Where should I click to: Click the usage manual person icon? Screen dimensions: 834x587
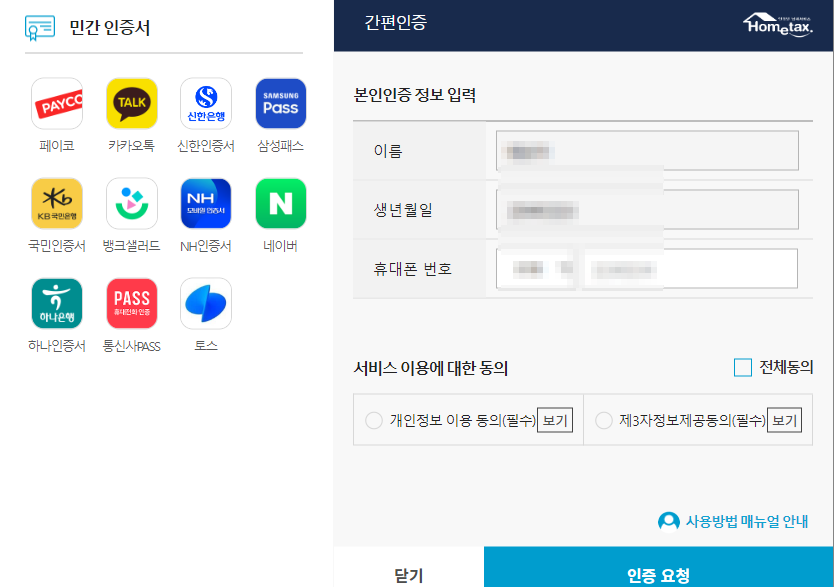[669, 522]
